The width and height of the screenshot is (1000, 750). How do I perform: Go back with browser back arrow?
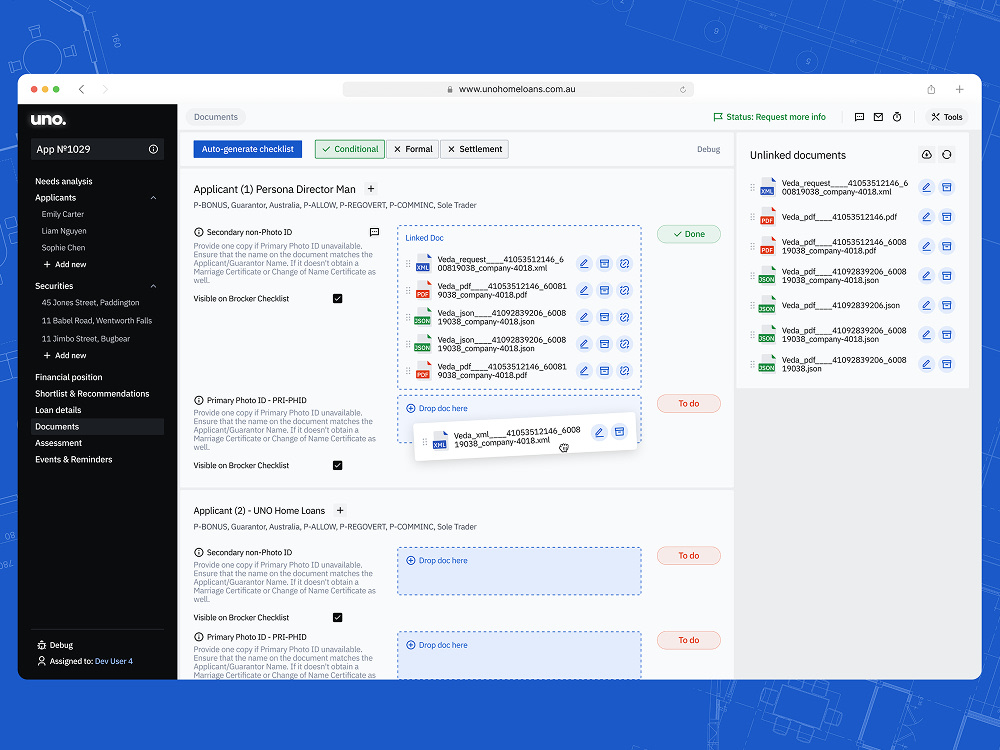[x=82, y=89]
